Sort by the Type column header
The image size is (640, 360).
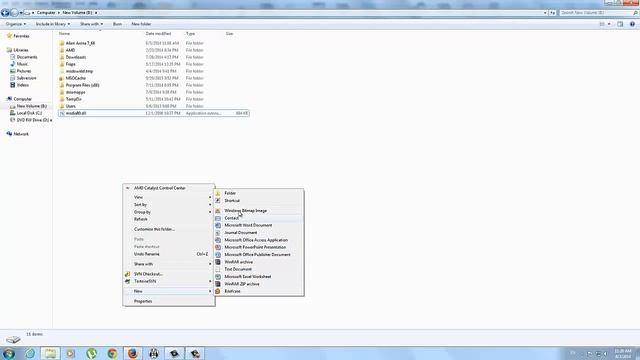[x=190, y=34]
